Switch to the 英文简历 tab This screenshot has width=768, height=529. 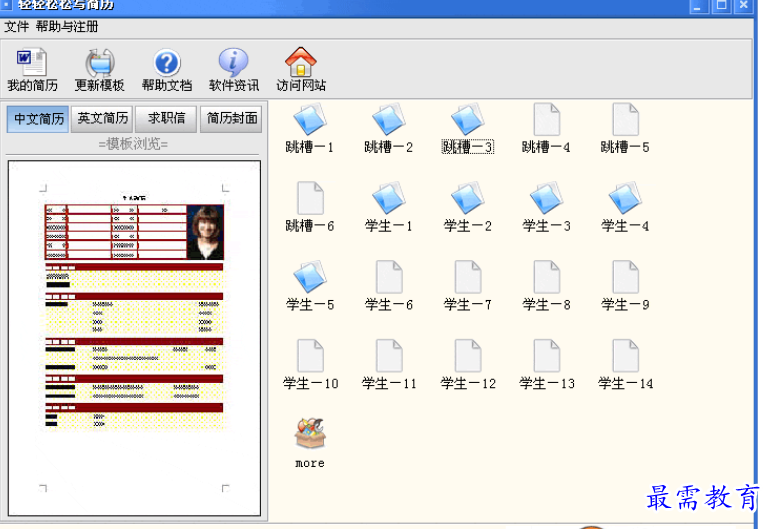(x=102, y=119)
